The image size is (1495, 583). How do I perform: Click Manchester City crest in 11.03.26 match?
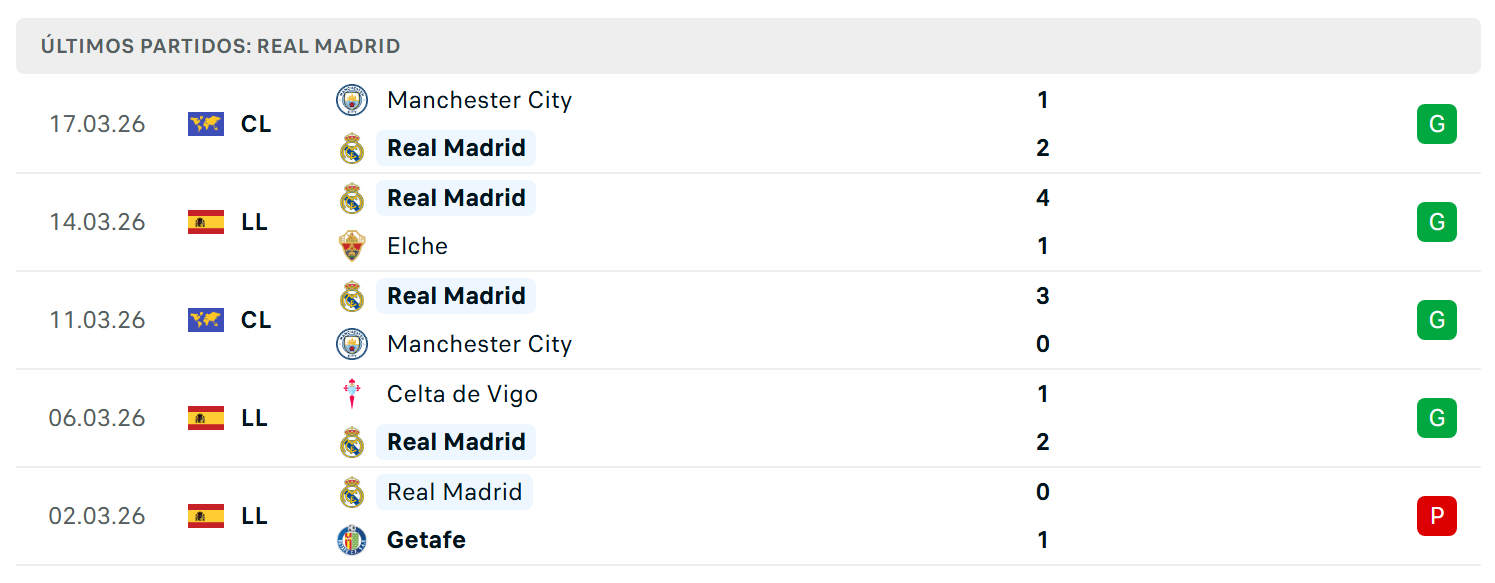click(x=352, y=344)
